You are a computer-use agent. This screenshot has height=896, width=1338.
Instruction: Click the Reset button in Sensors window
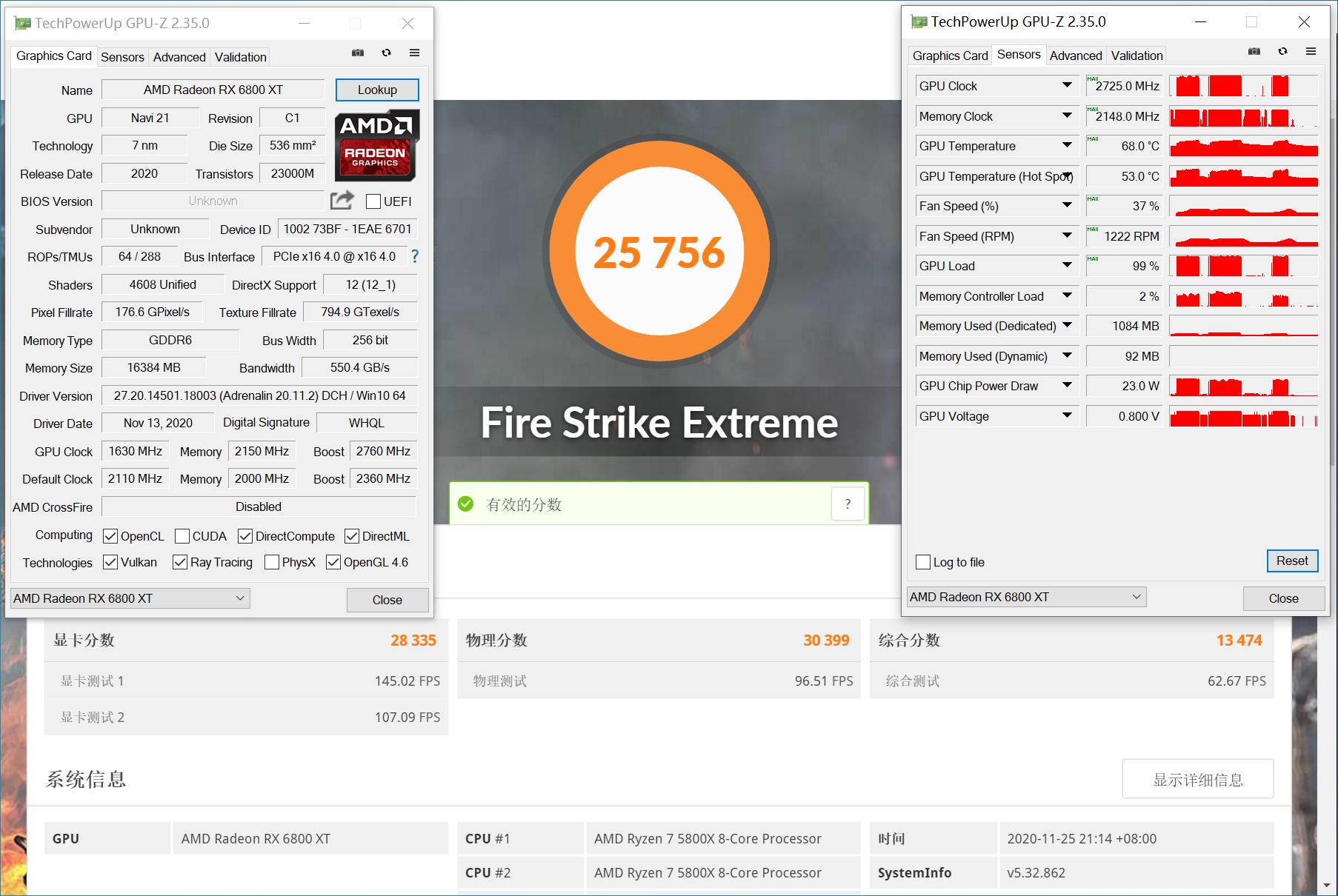click(1292, 561)
